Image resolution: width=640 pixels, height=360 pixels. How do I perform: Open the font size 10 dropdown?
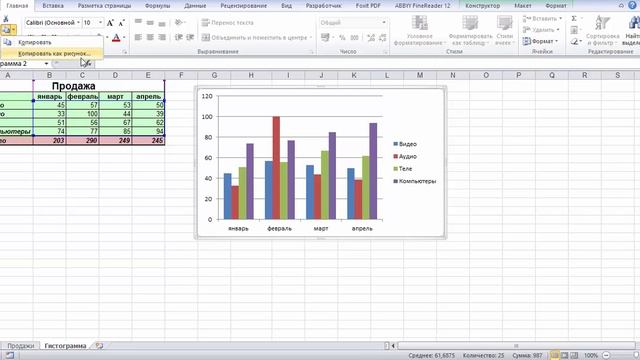coord(100,22)
